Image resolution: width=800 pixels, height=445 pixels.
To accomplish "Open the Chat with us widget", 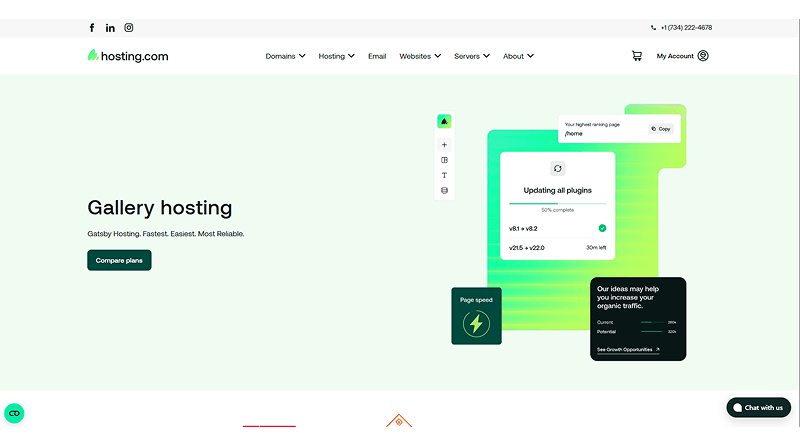I will coord(759,407).
